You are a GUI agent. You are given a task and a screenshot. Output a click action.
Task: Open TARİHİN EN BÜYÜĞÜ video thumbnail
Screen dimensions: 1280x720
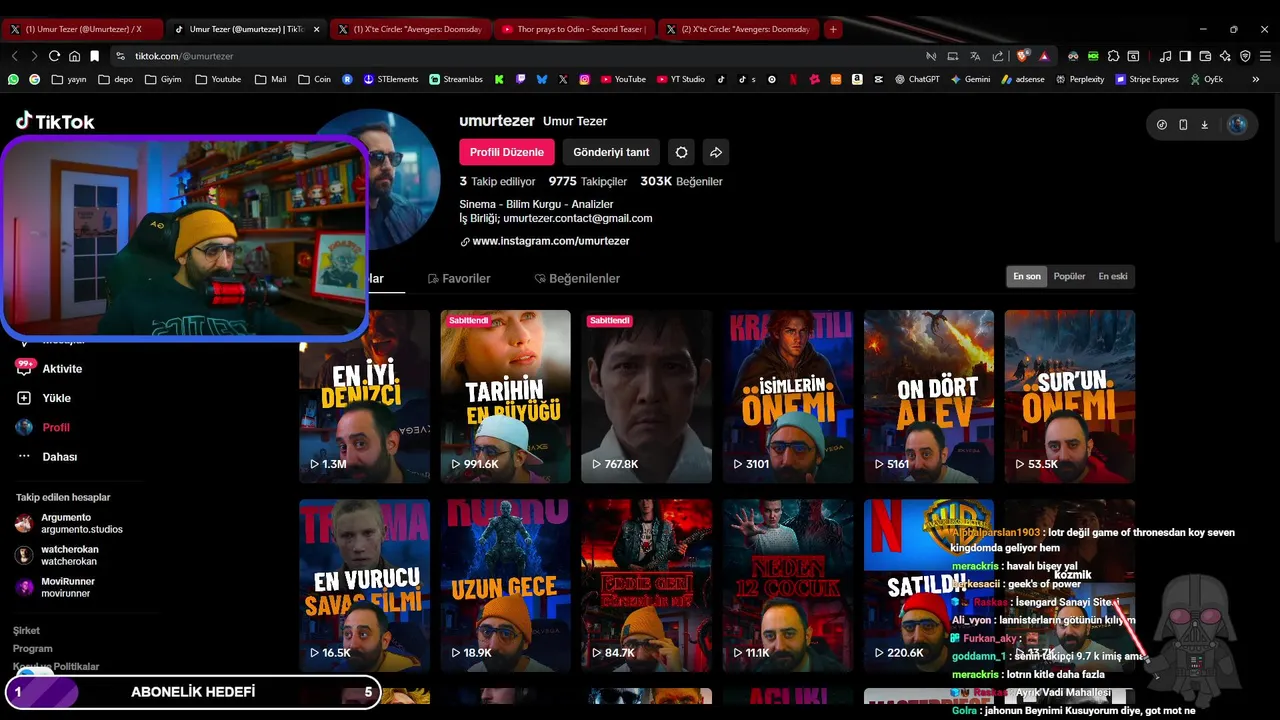tap(506, 396)
